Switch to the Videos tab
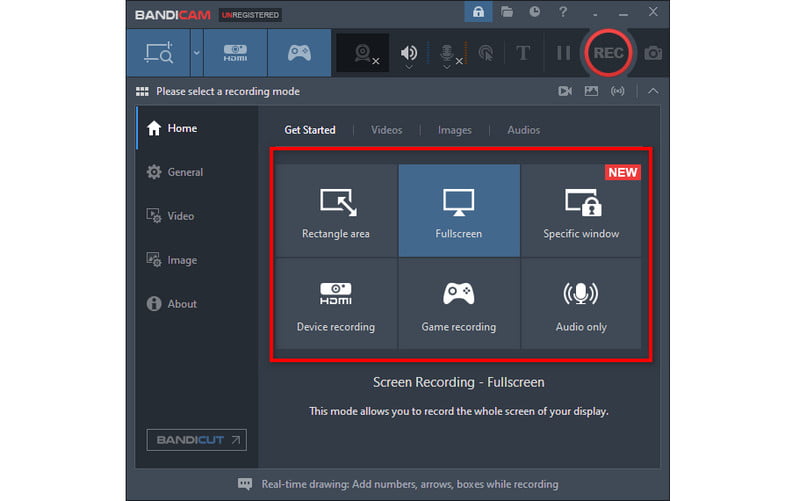This screenshot has width=800, height=501. [x=386, y=130]
